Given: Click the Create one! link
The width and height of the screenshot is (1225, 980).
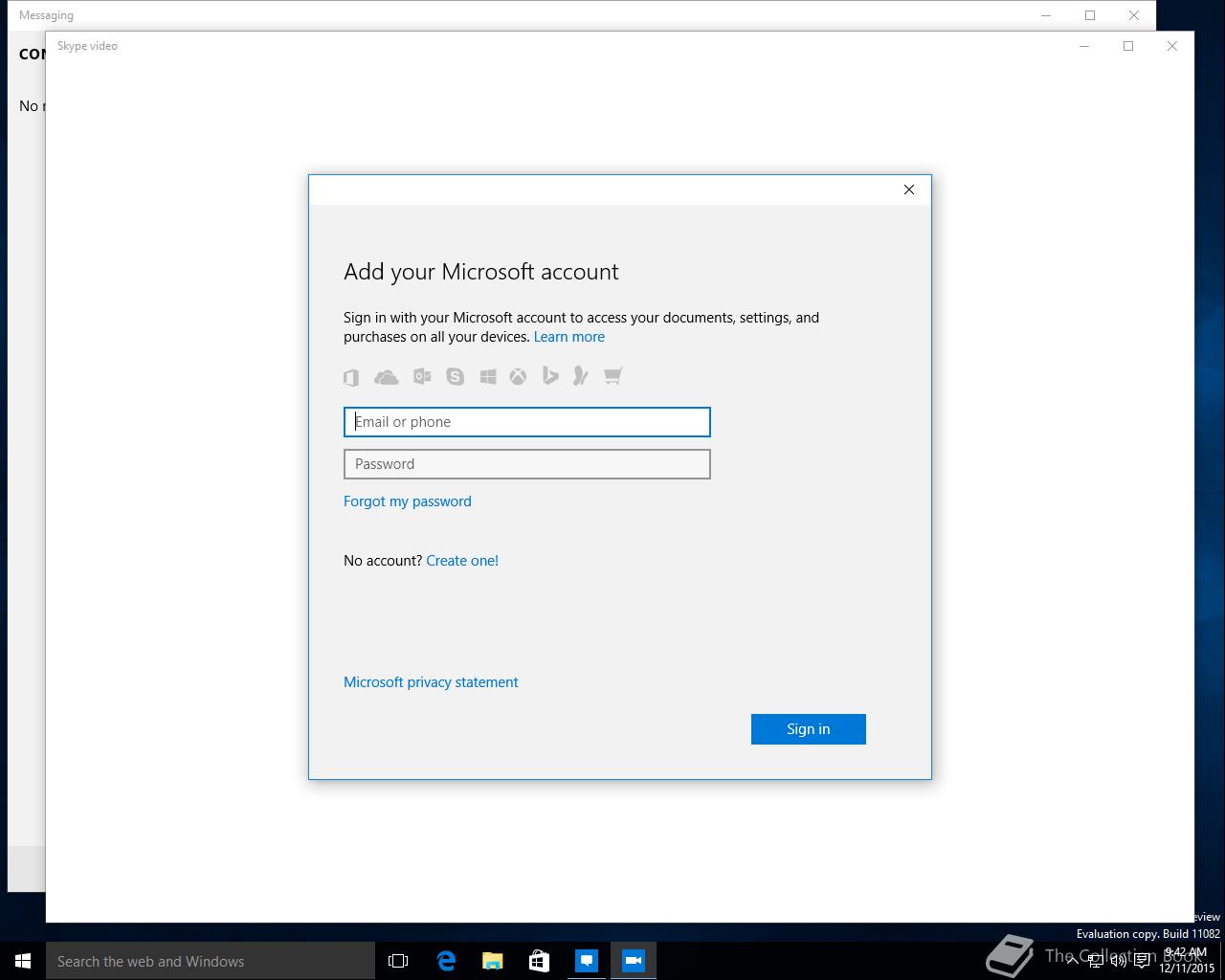Looking at the screenshot, I should pos(462,561).
